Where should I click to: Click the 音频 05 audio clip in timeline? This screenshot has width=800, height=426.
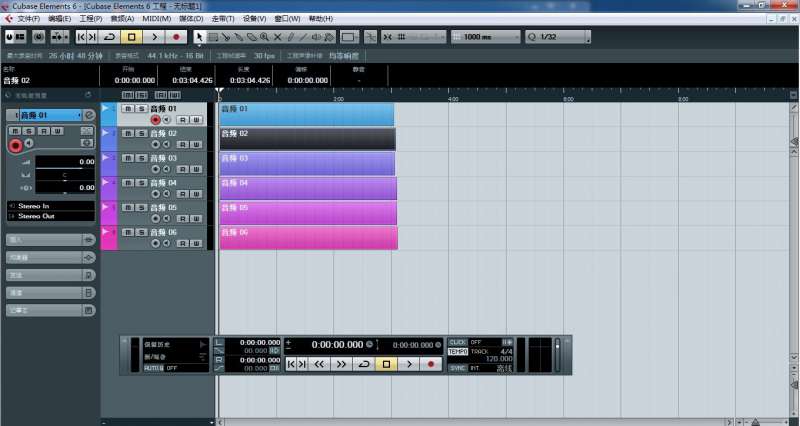[308, 213]
